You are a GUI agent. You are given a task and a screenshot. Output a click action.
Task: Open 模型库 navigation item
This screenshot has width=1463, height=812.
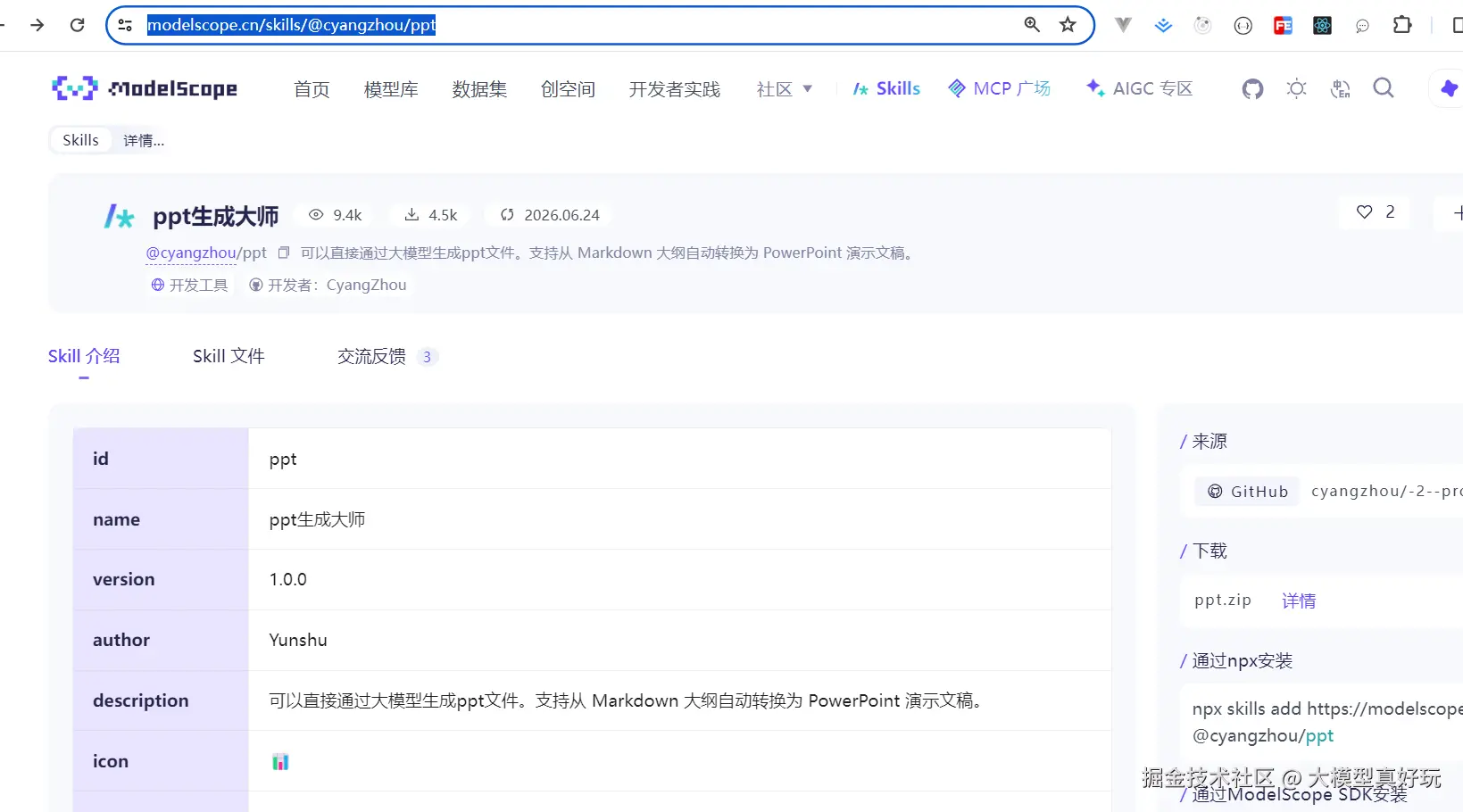(x=391, y=89)
